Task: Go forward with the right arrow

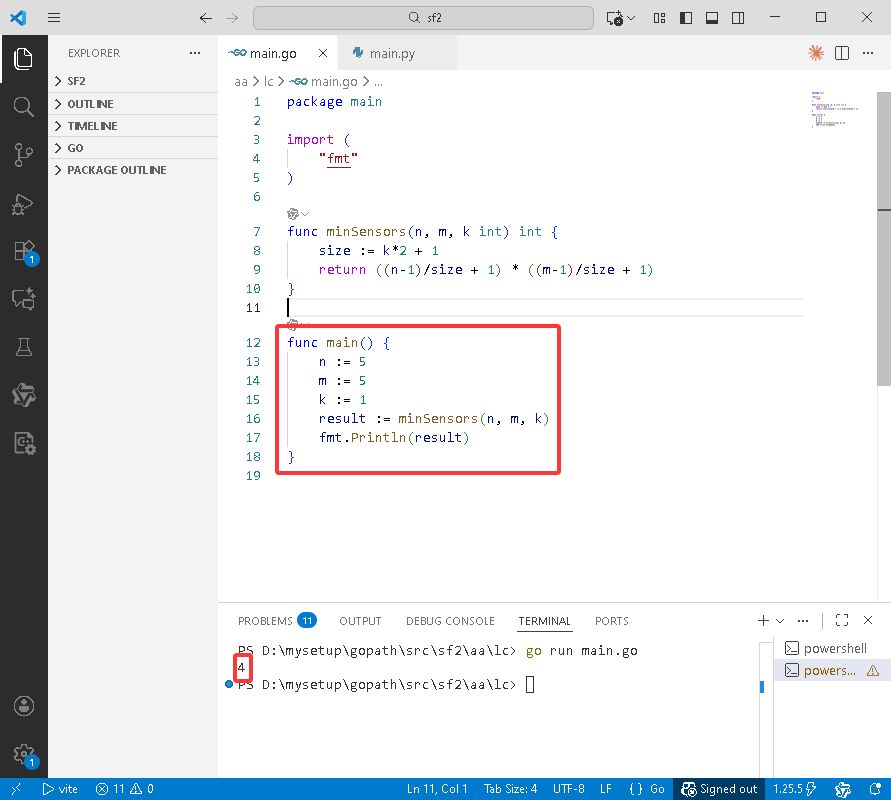Action: pos(232,18)
